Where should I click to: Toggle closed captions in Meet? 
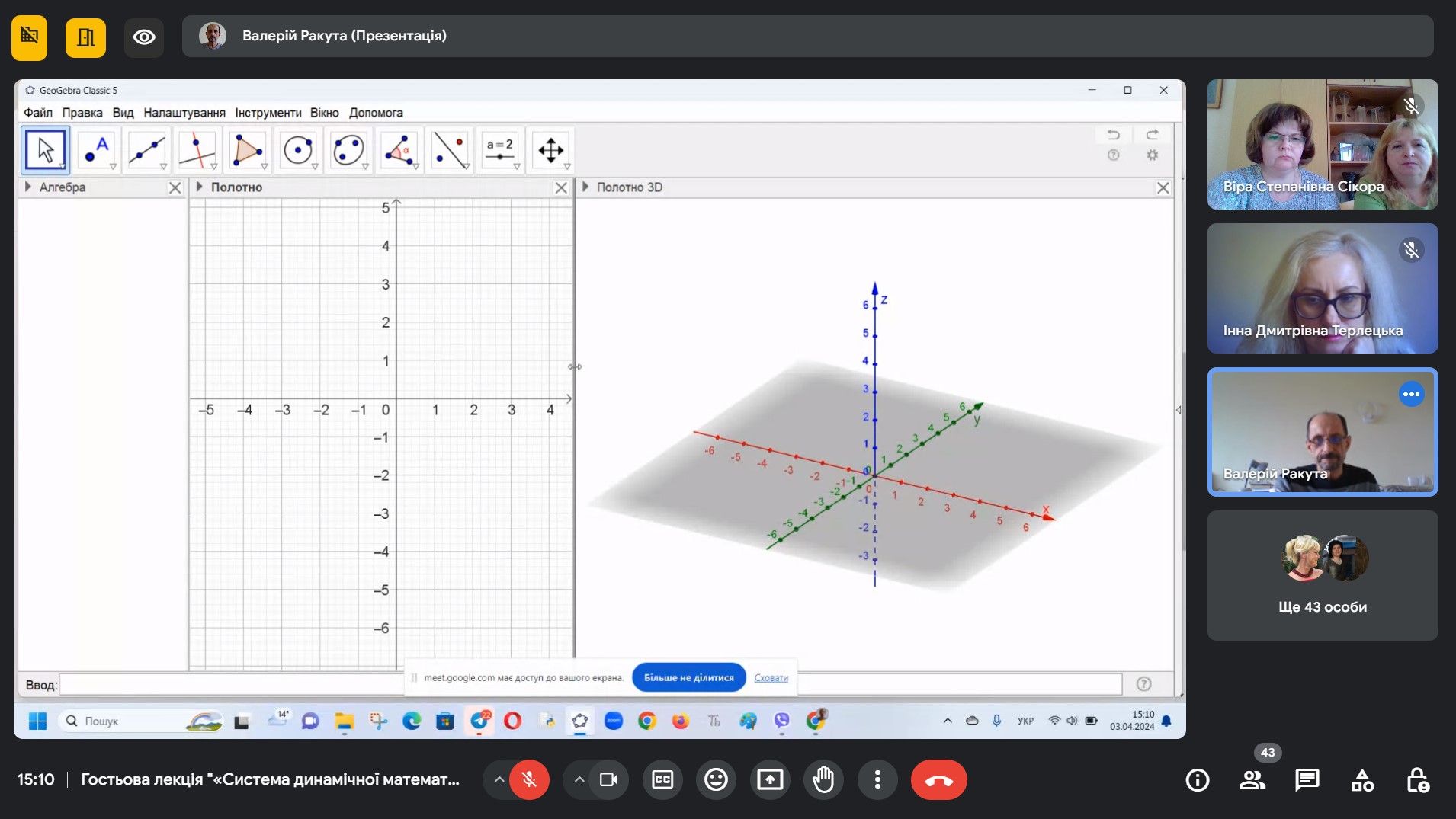(x=662, y=779)
